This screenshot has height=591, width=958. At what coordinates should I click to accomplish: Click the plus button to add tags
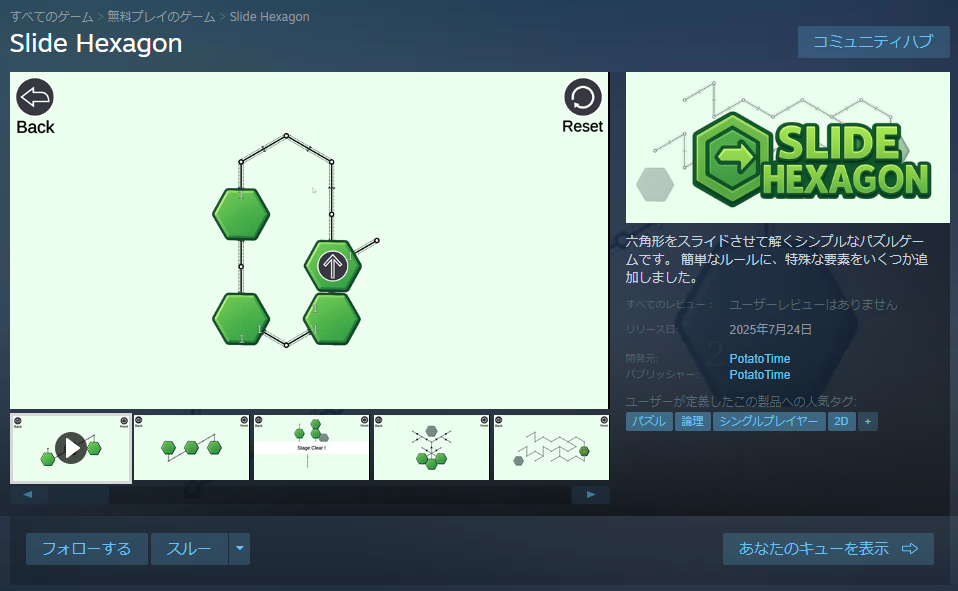[868, 422]
